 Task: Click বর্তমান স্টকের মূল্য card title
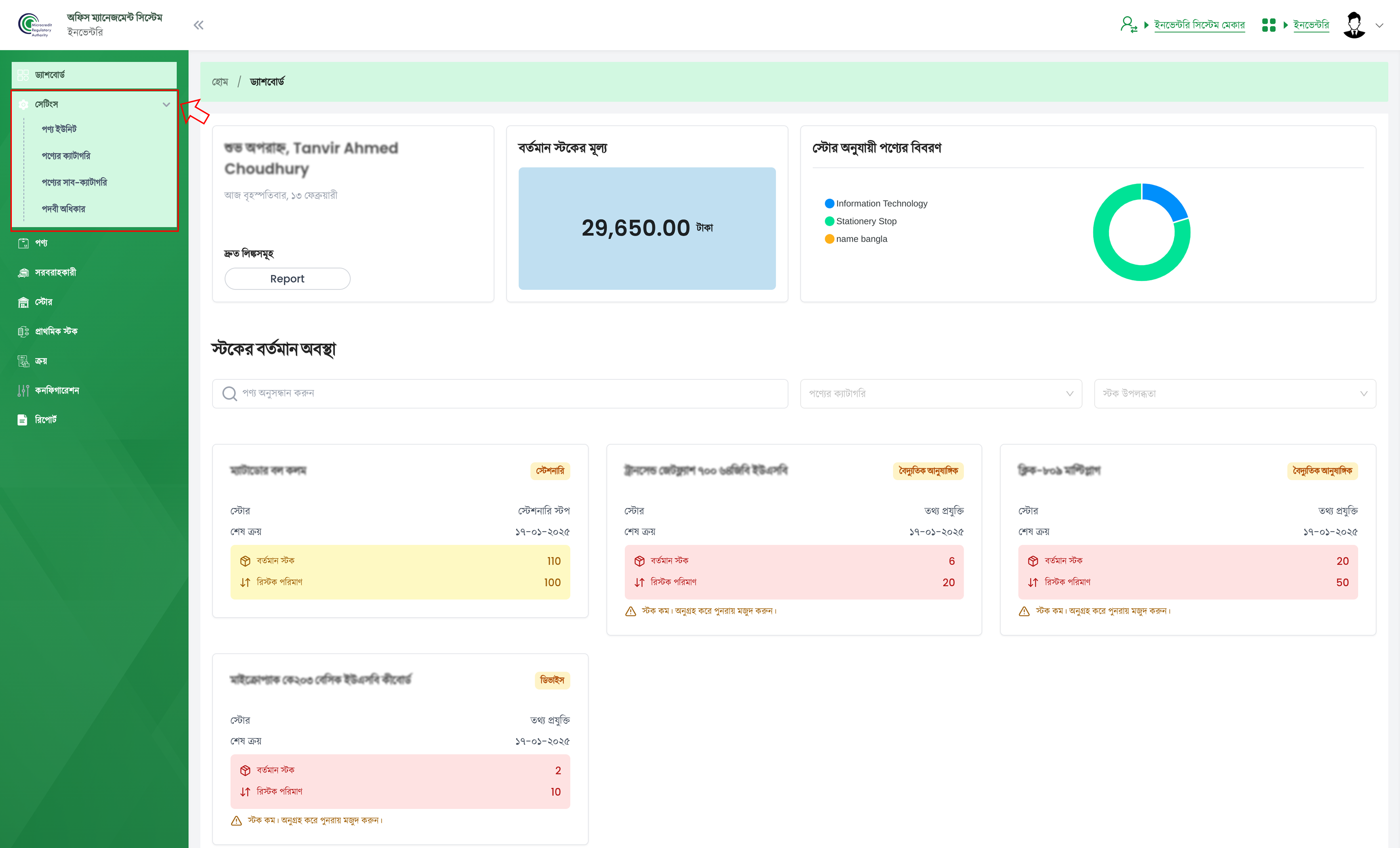click(x=563, y=148)
